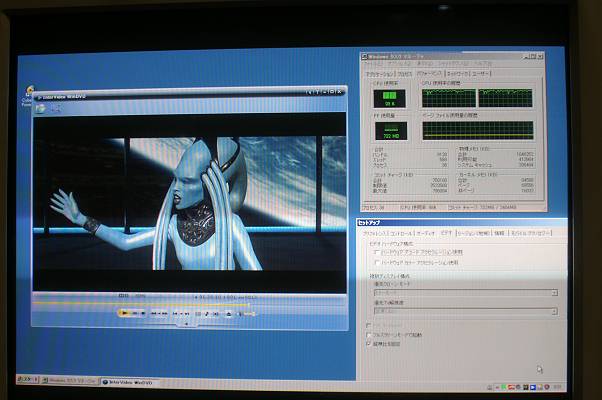Click the CPU usage gauge in Task Manager

(389, 98)
